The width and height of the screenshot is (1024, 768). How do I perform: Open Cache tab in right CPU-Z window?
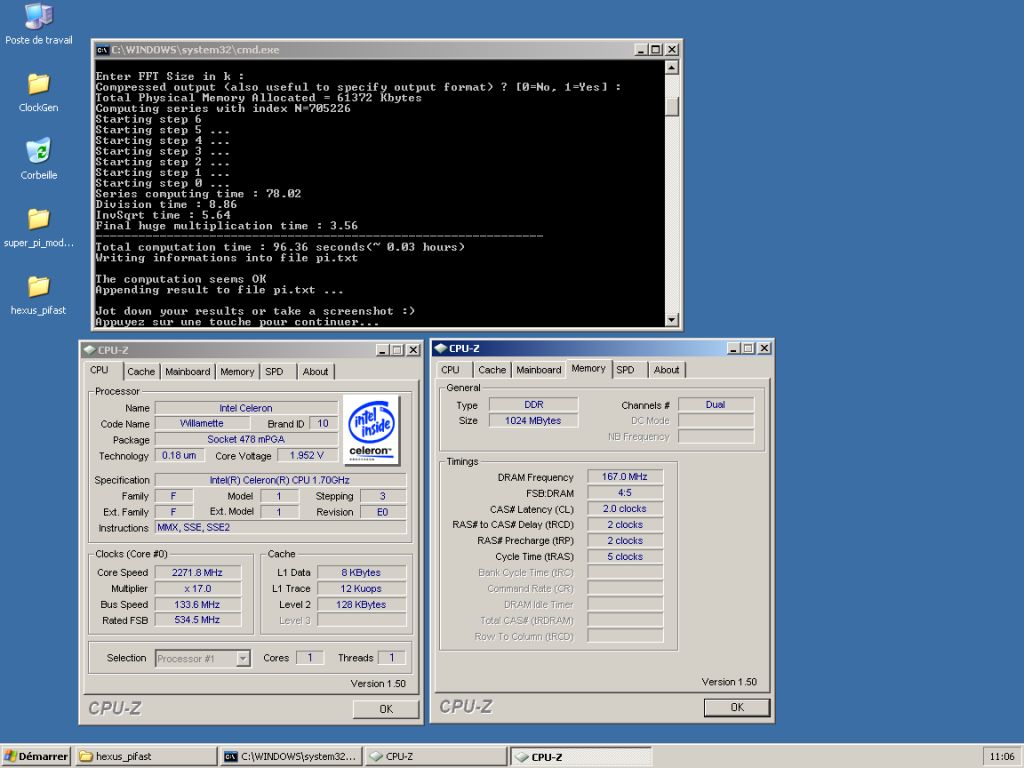coord(492,370)
